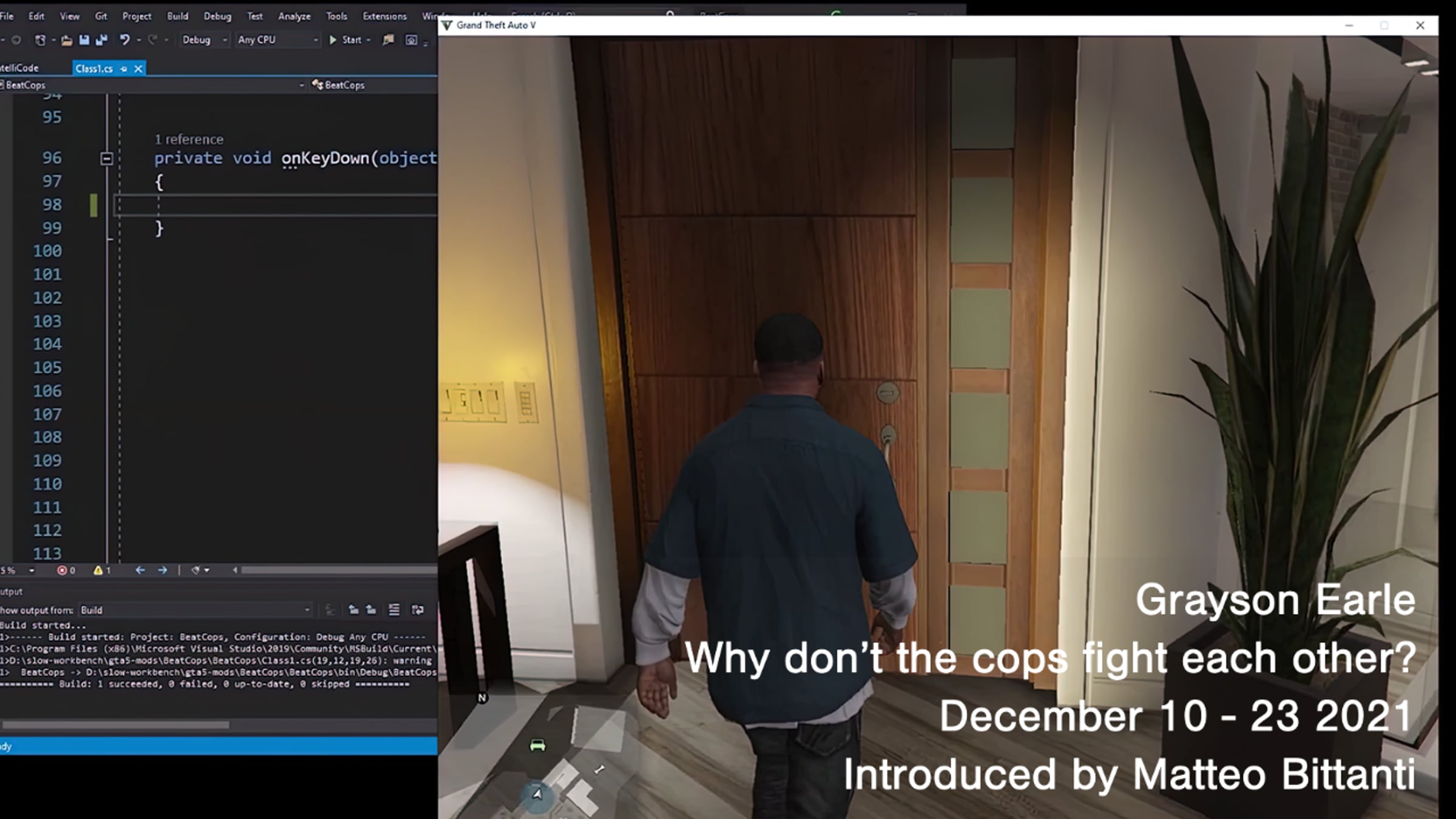Image resolution: width=1456 pixels, height=819 pixels.
Task: Open the Analyze menu
Action: (x=294, y=16)
